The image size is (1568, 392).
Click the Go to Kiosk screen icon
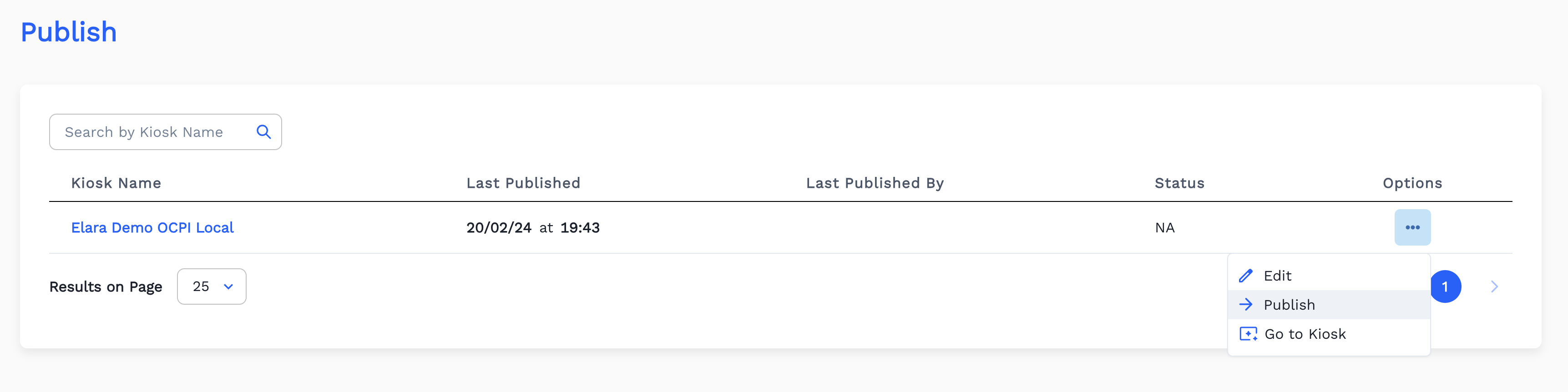[1248, 334]
